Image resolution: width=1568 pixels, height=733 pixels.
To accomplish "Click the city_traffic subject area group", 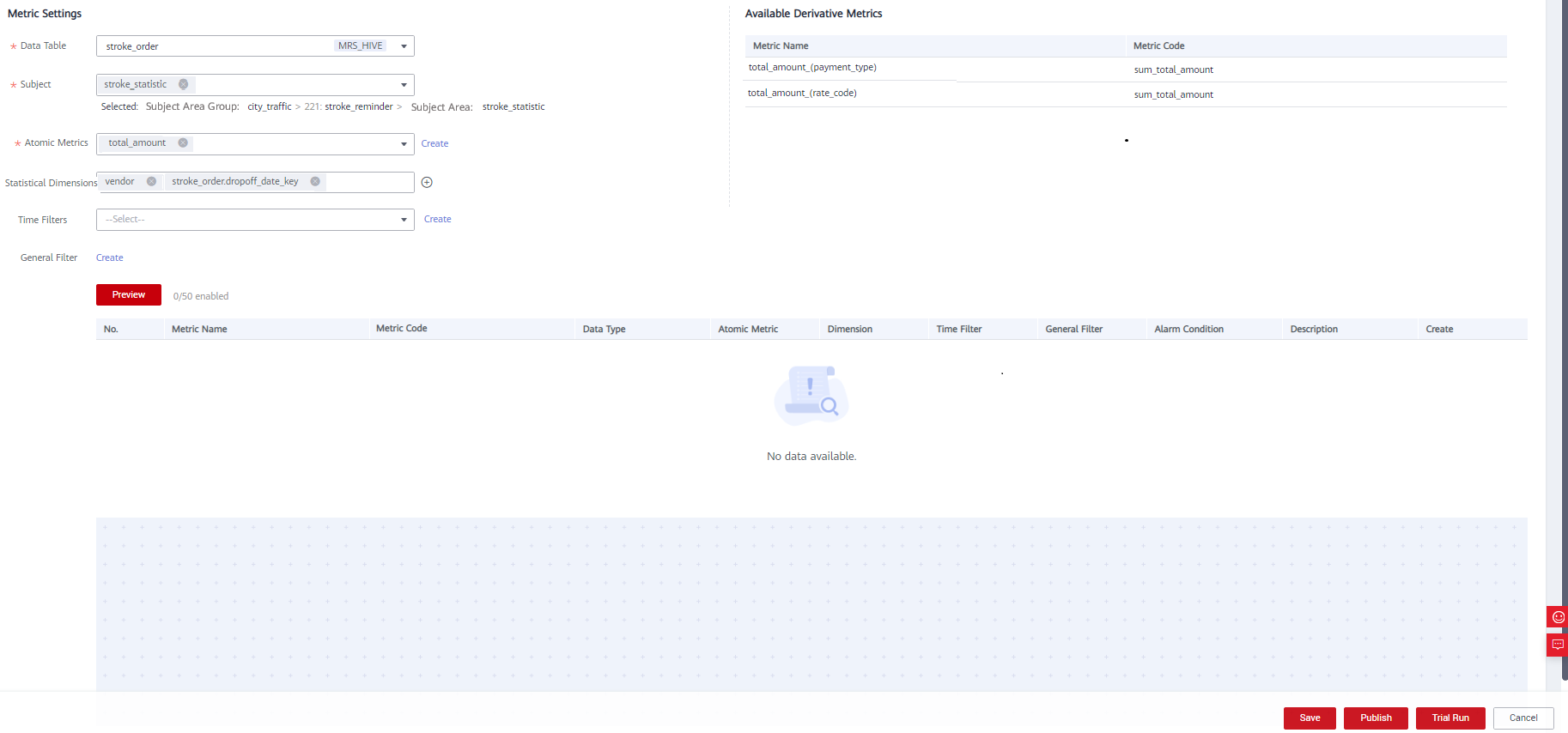I will (270, 106).
